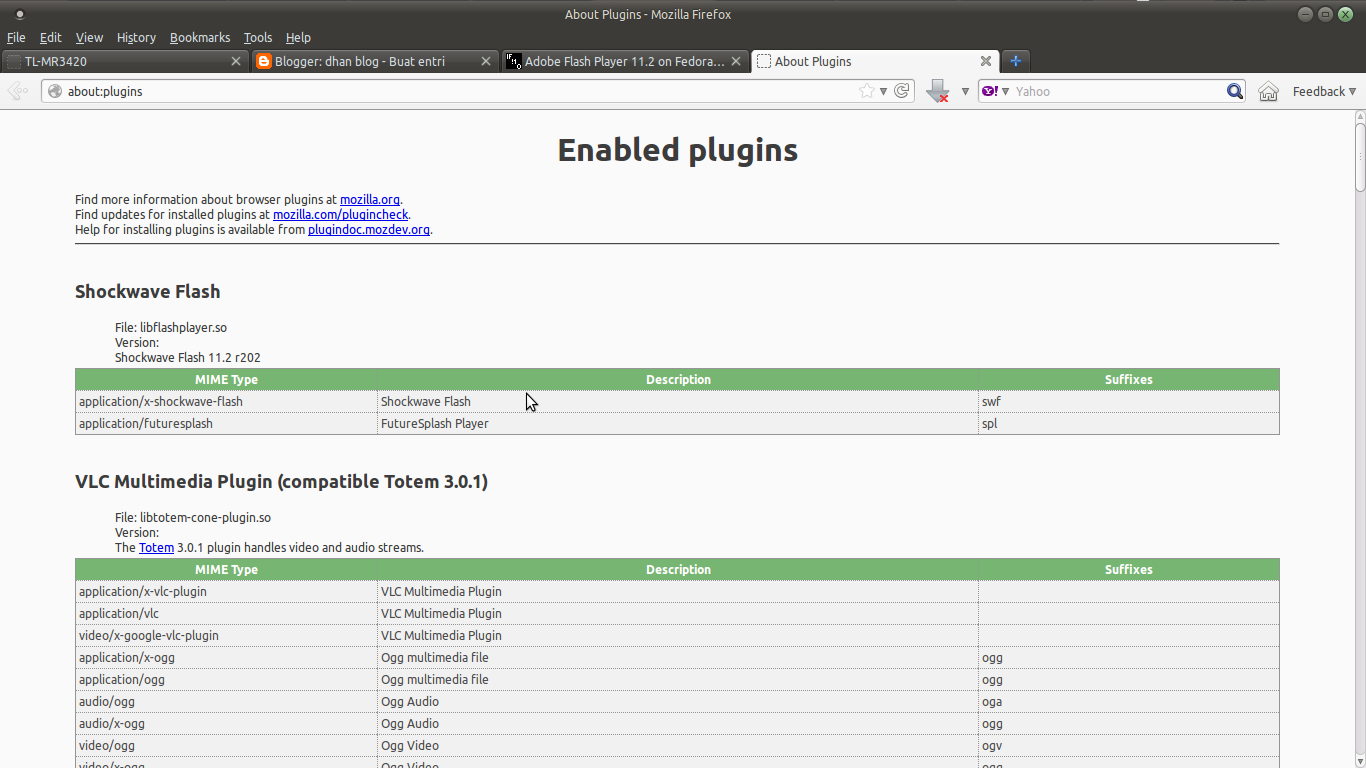Open the History menu
The height and width of the screenshot is (768, 1366).
point(136,37)
